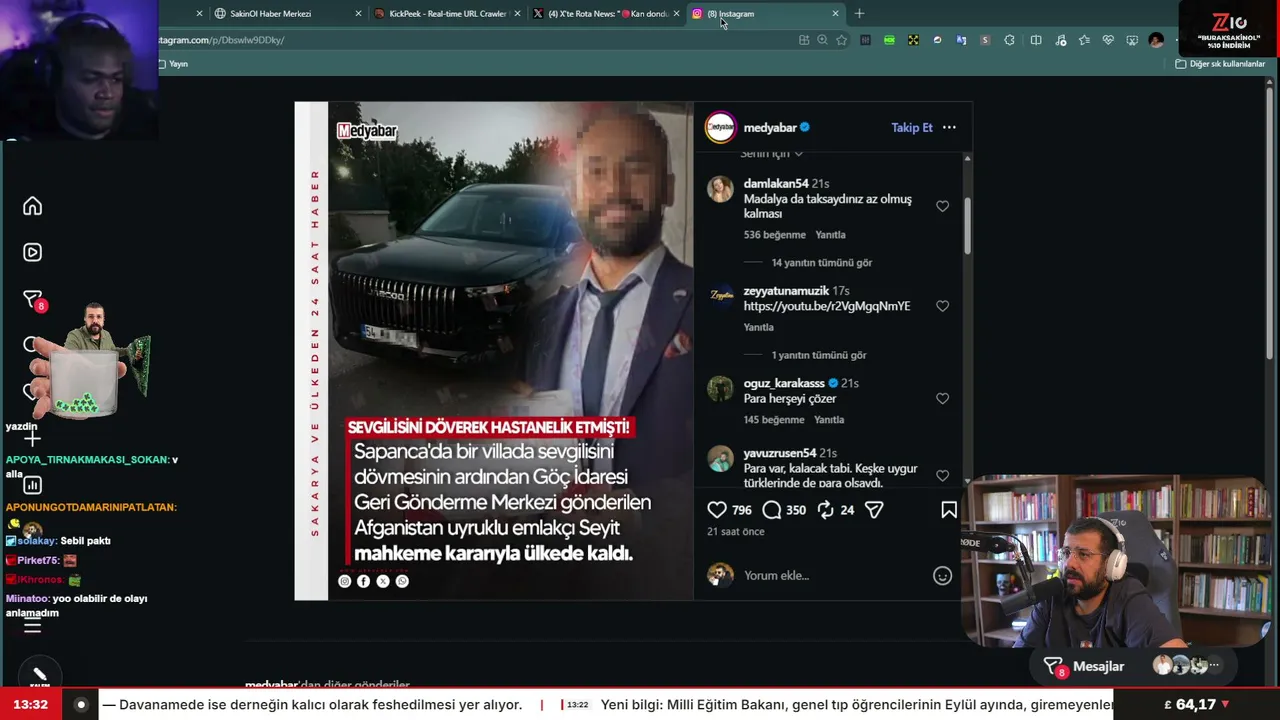The height and width of the screenshot is (720, 1280).
Task: Reply to zeyyatunamuzik's comment
Action: pyautogui.click(x=759, y=327)
